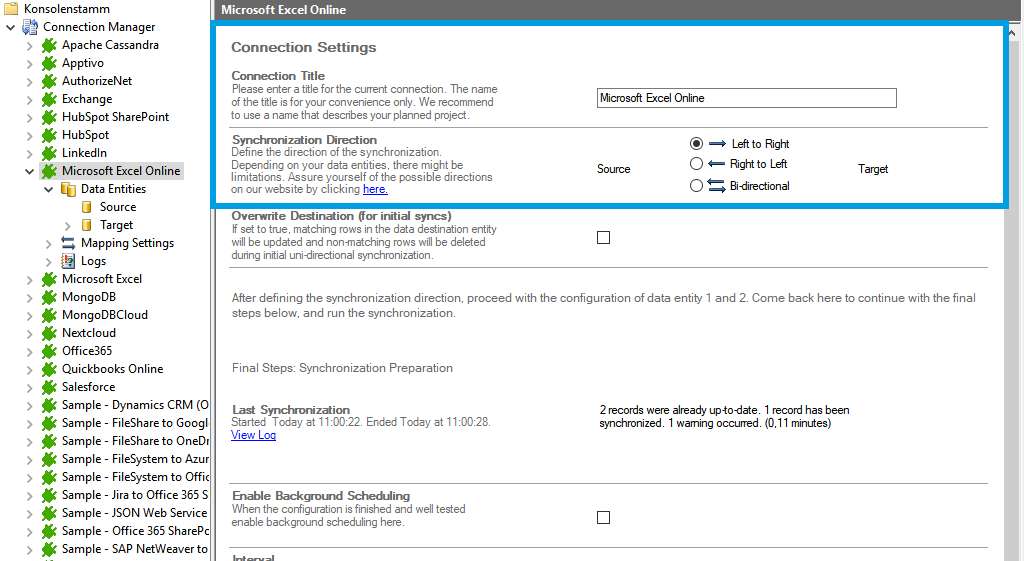Viewport: 1024px width, 561px height.
Task: Click the Source entity database icon
Action: [x=87, y=207]
